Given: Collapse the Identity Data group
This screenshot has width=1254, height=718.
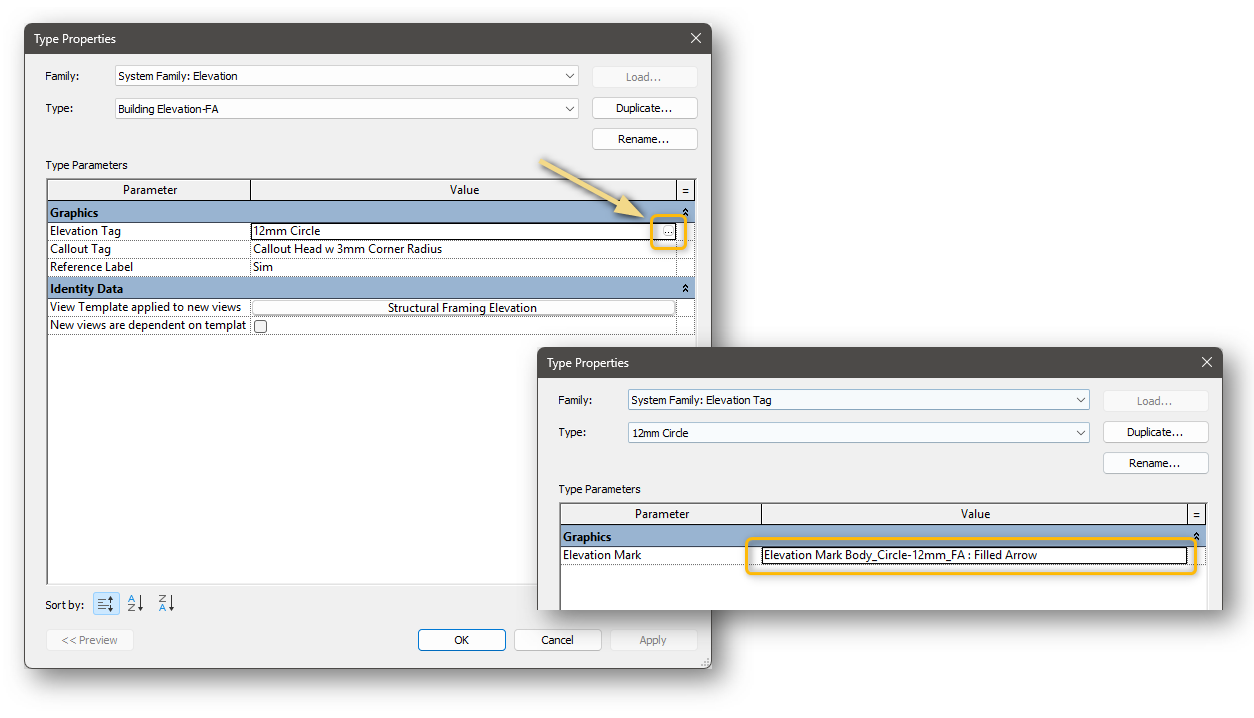Looking at the screenshot, I should [x=685, y=288].
